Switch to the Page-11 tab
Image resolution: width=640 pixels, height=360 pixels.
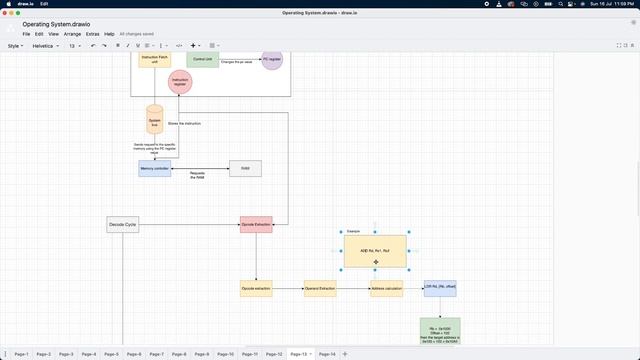click(x=250, y=354)
